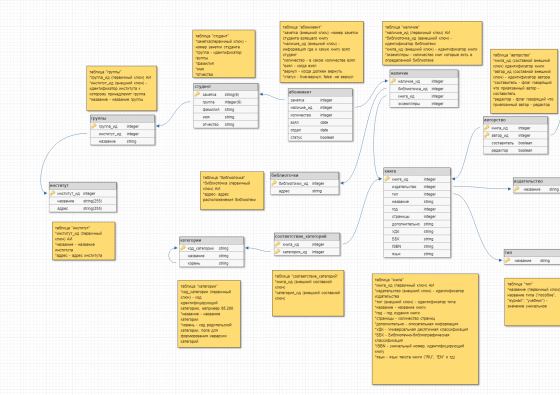The image size is (560, 395).
Task: Click the key icon beside институт_ид
Action: coord(52,193)
